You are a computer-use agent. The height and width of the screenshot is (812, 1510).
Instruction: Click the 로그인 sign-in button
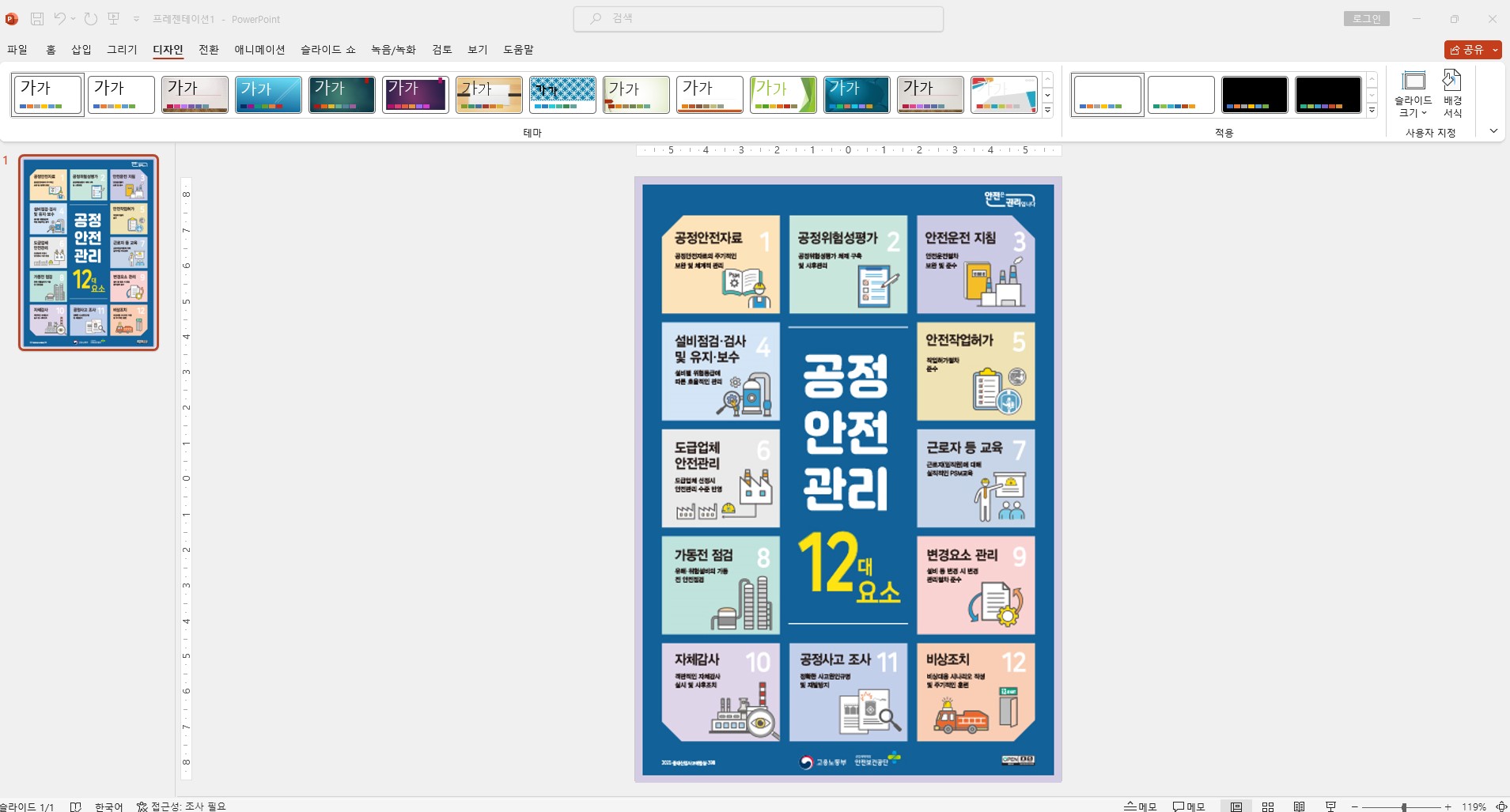(x=1366, y=18)
